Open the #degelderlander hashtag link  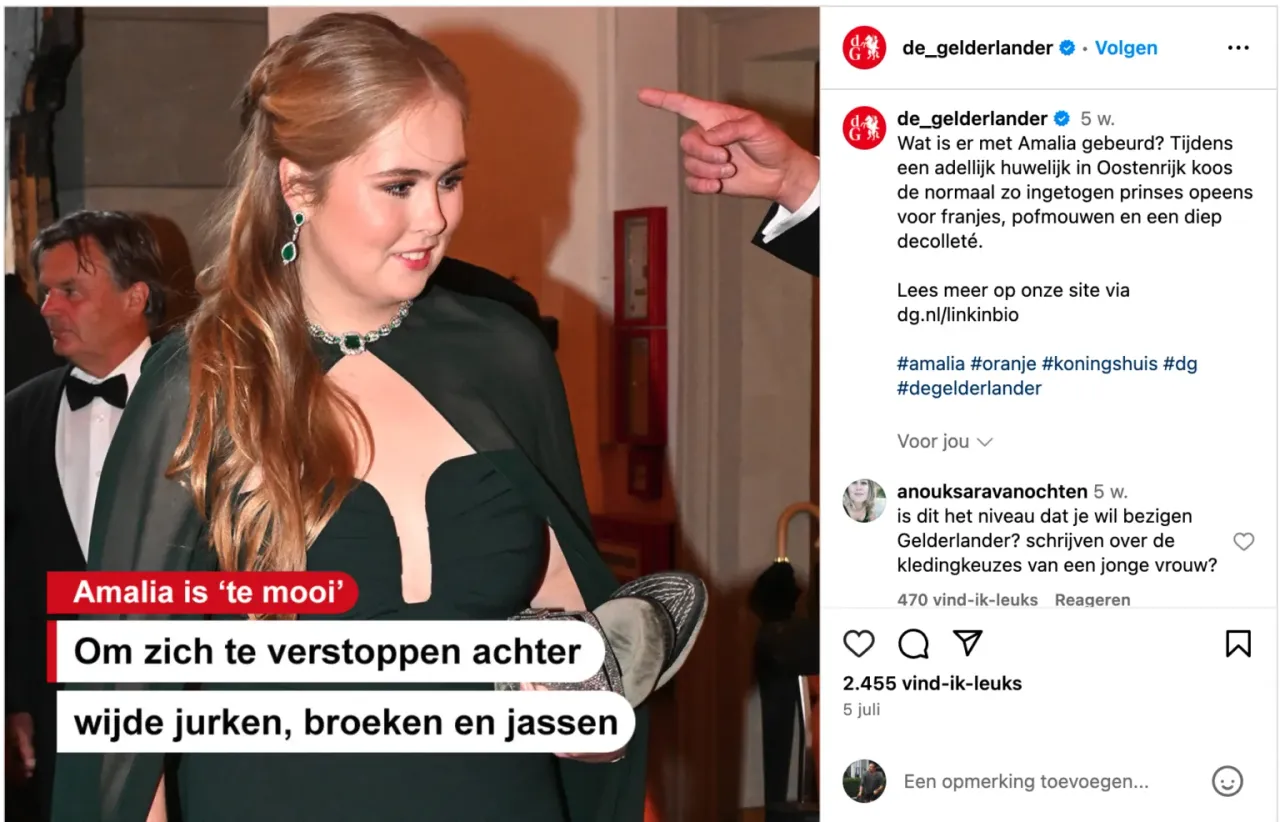click(969, 389)
